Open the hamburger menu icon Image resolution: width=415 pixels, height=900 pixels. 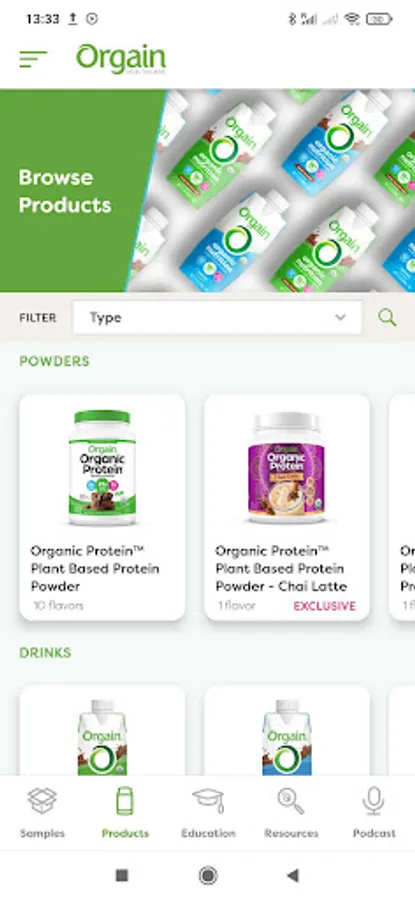coord(33,59)
